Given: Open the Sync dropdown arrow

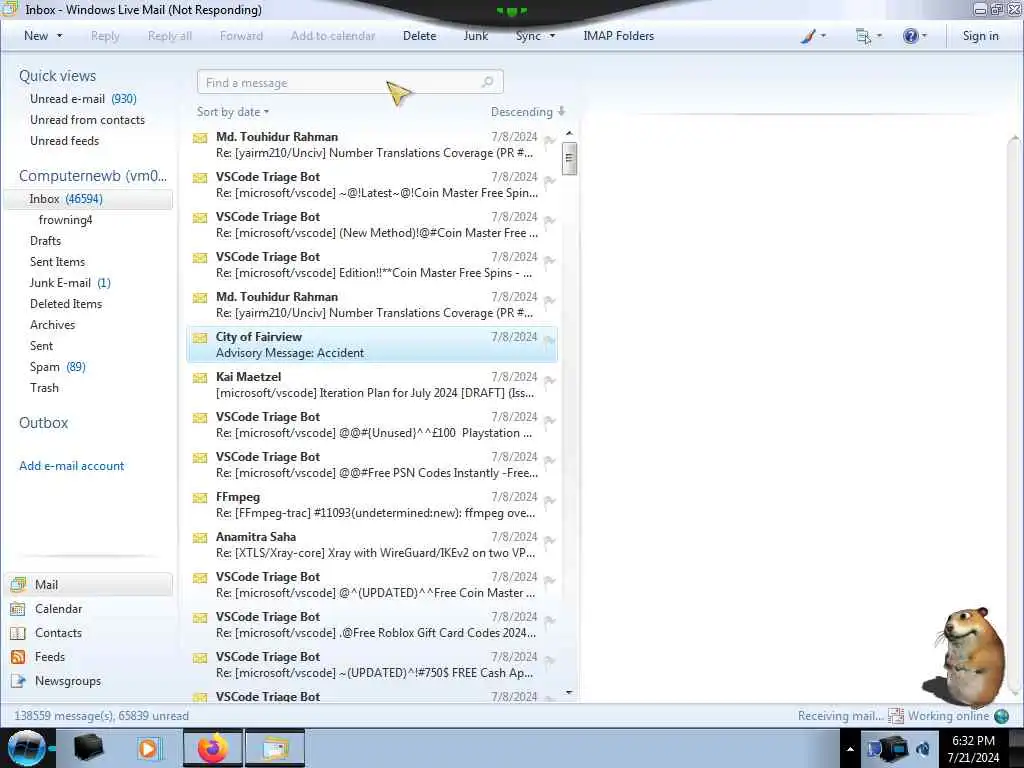Looking at the screenshot, I should (x=552, y=36).
